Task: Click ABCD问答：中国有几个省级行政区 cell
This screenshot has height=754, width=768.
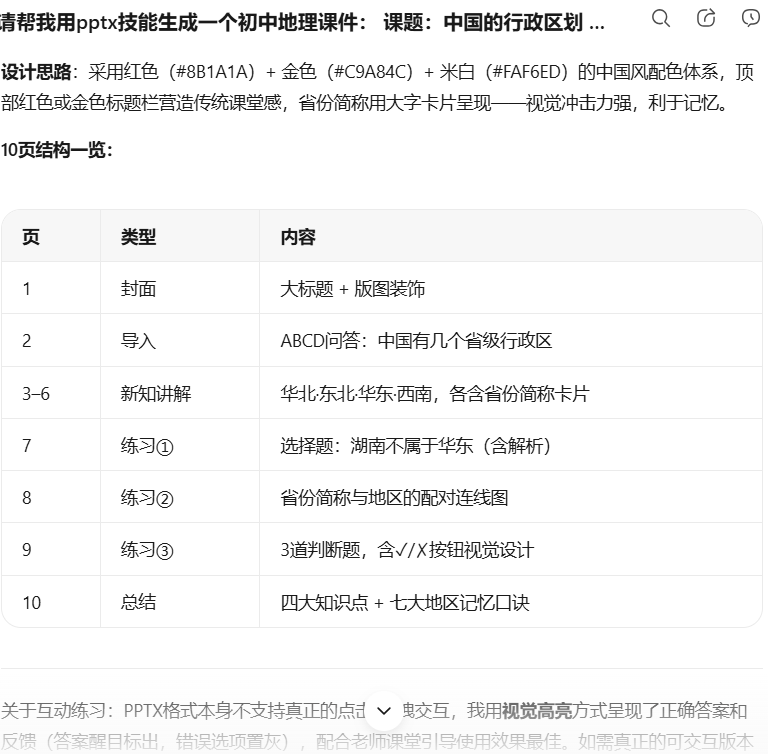Action: [x=511, y=341]
